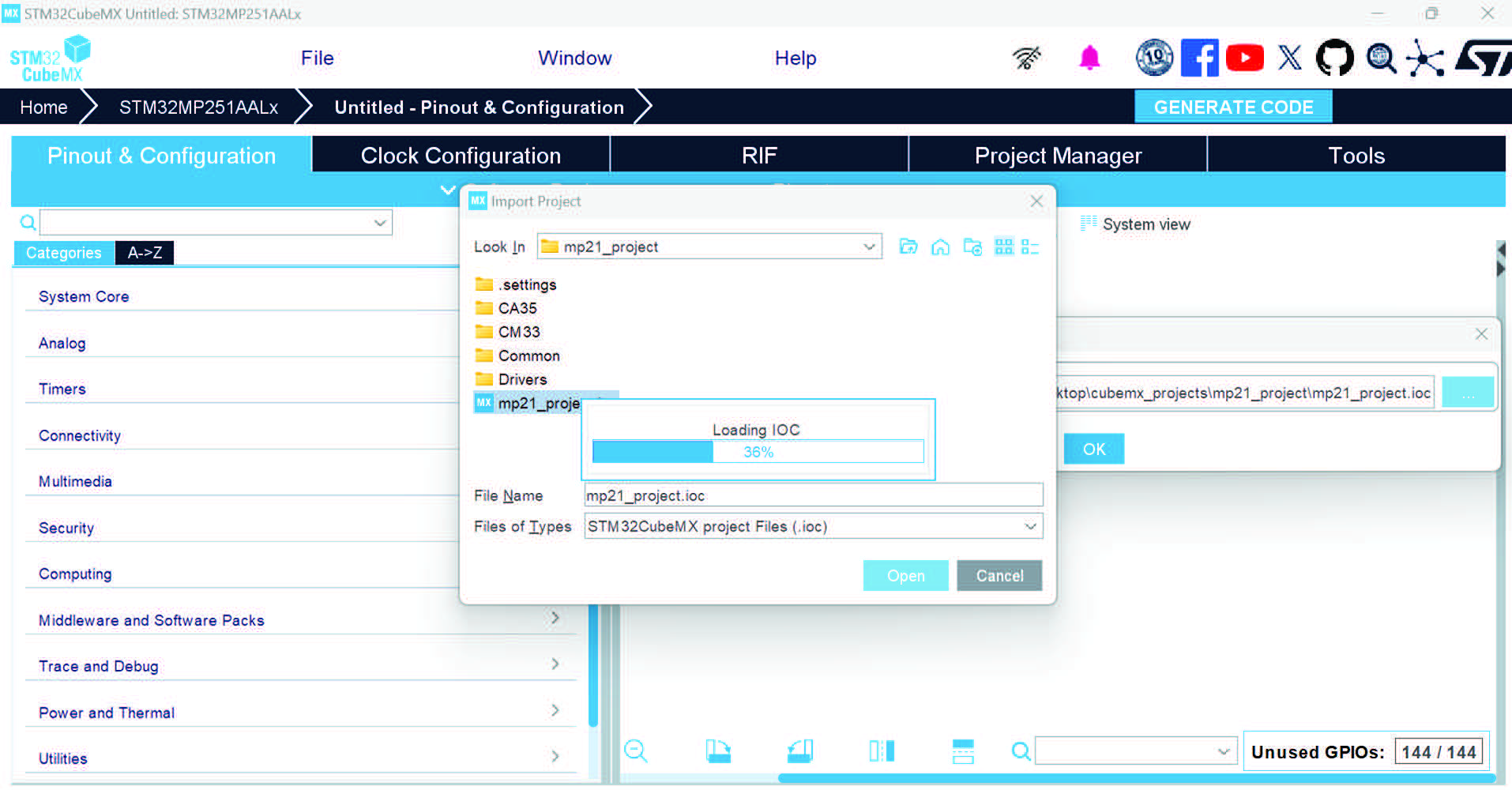Click the network star icon in the header
Viewport: 1512px width, 790px height.
point(1425,58)
